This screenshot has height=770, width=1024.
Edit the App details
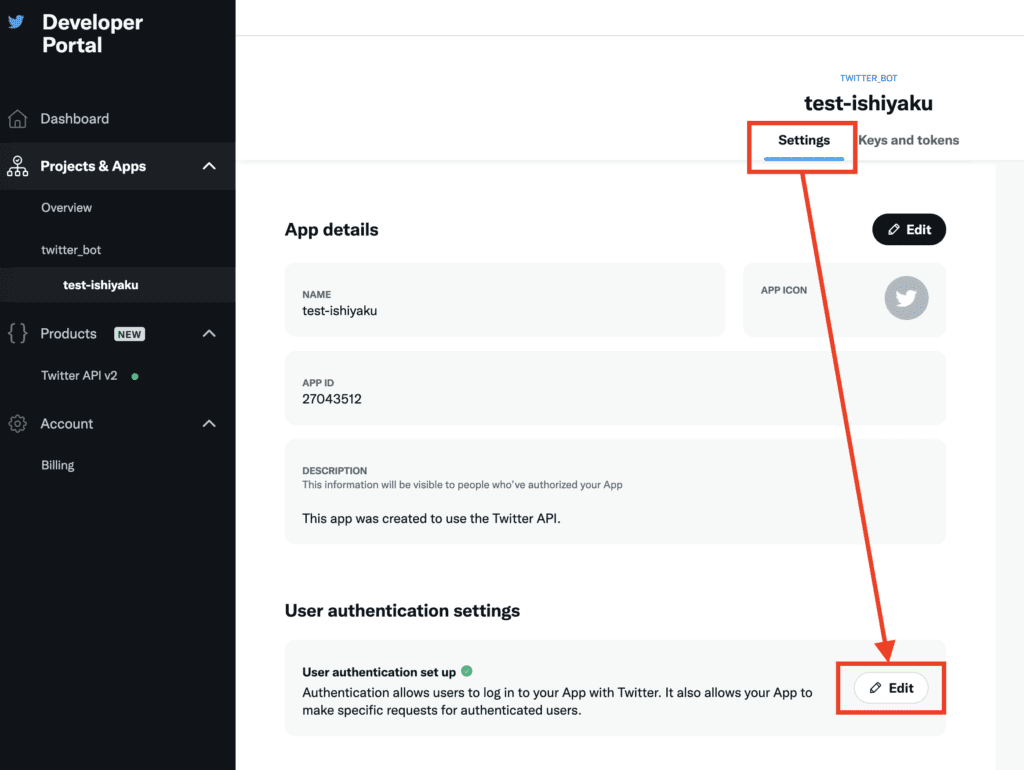(909, 229)
